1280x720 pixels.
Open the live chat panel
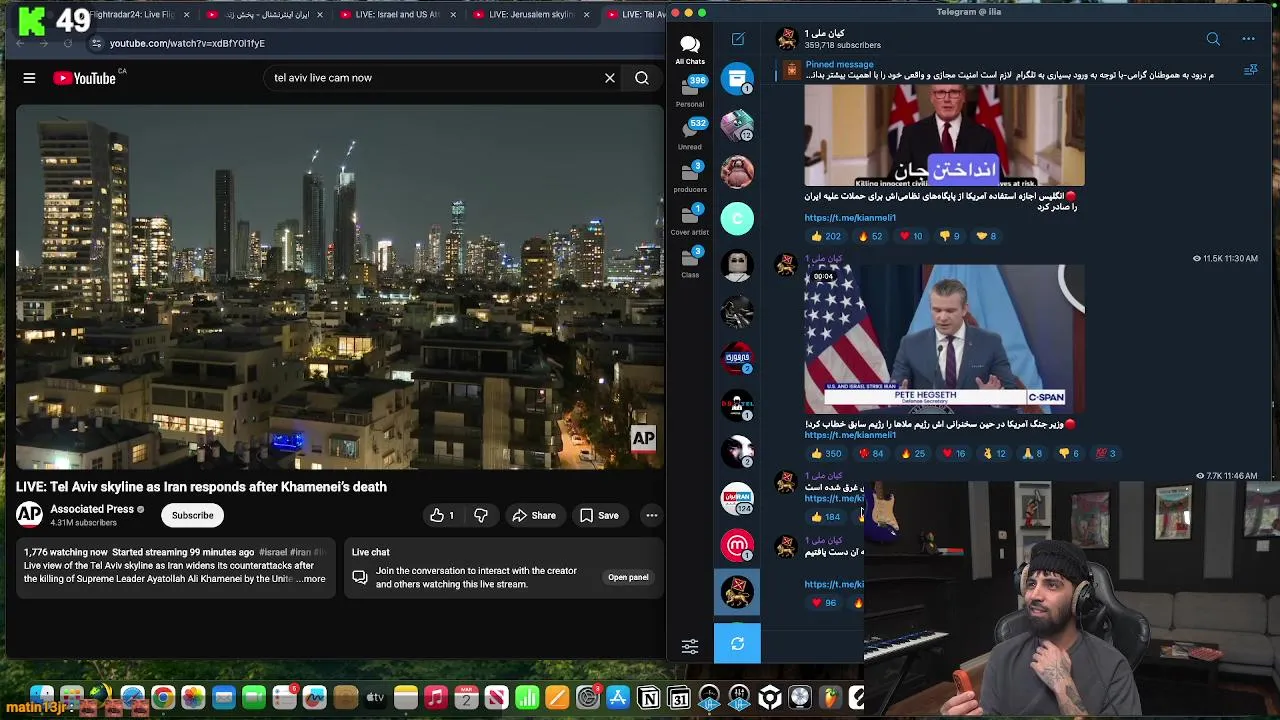click(628, 577)
